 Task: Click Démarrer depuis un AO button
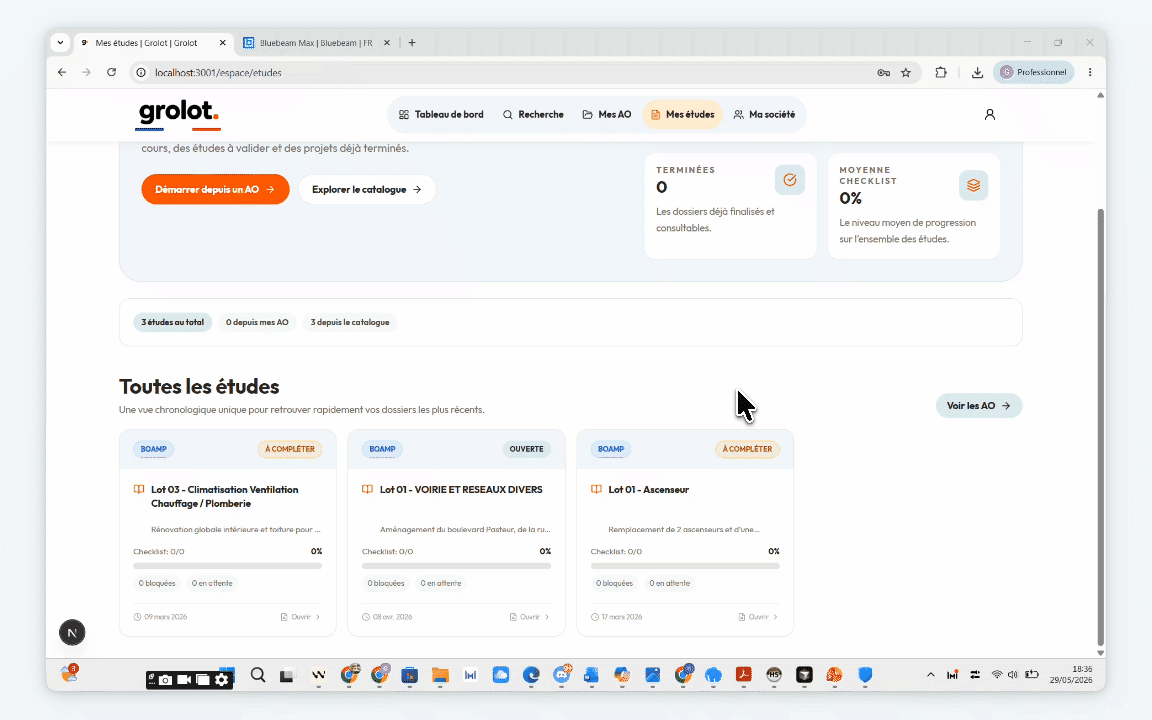(x=215, y=190)
